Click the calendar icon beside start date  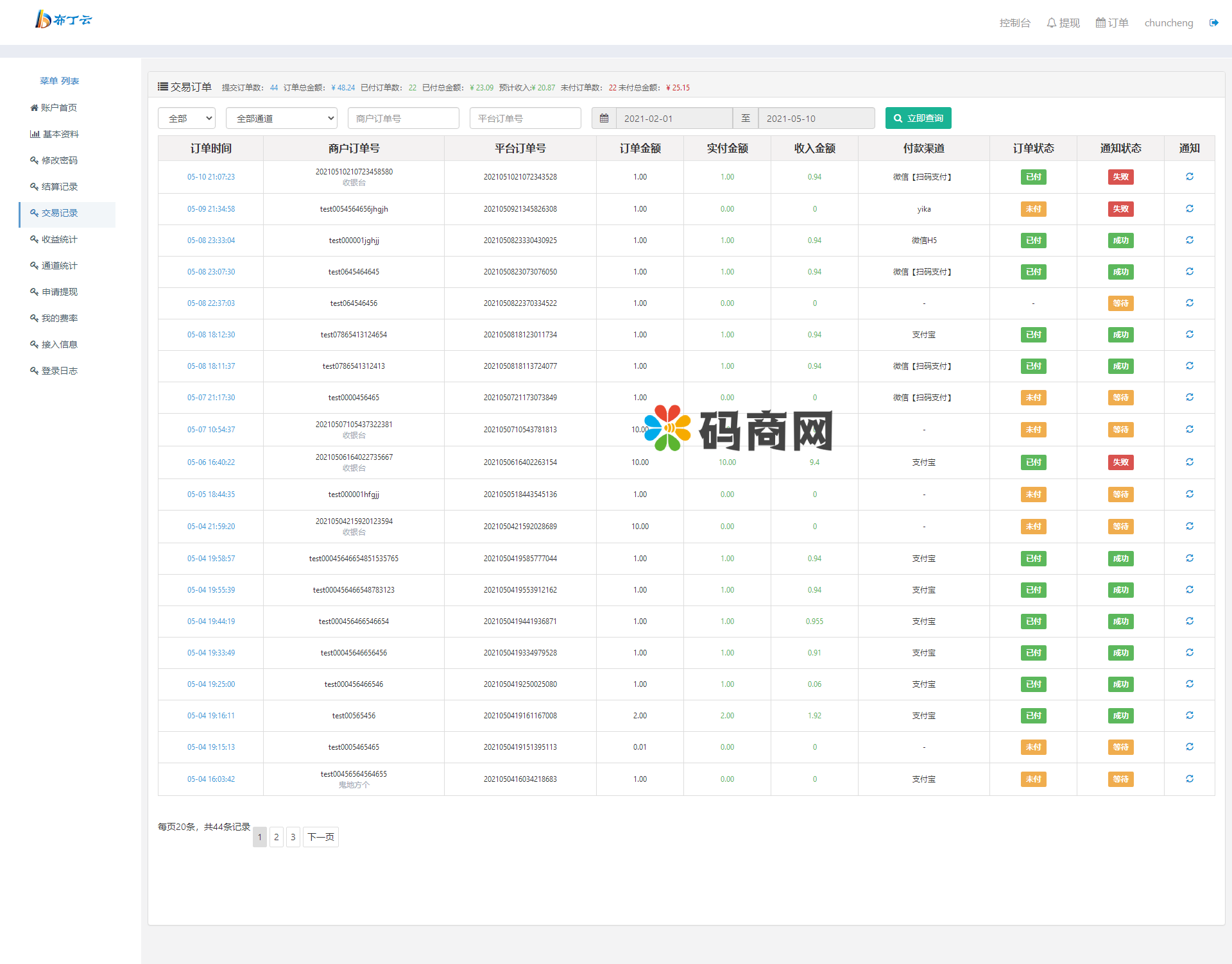(x=604, y=119)
